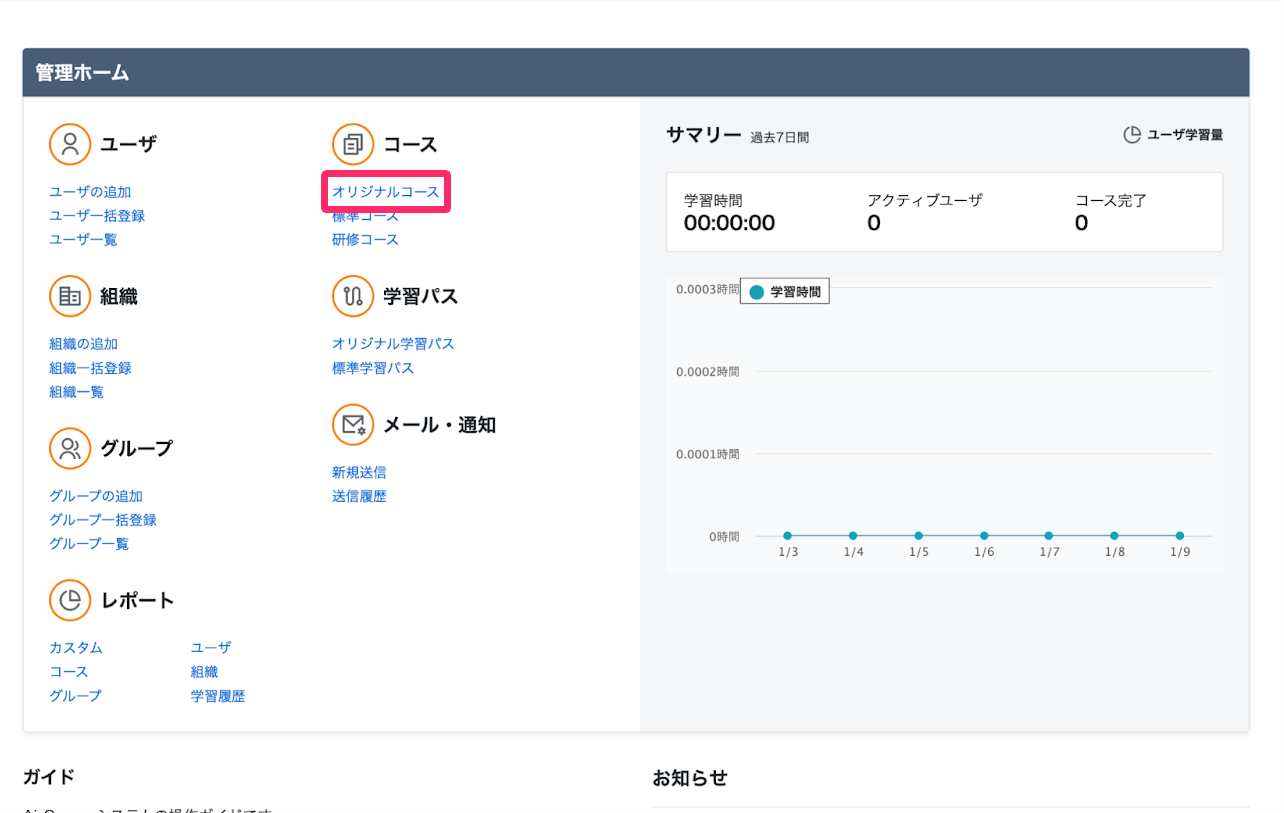
Task: Open the 学習履歴 report link
Action: 218,696
